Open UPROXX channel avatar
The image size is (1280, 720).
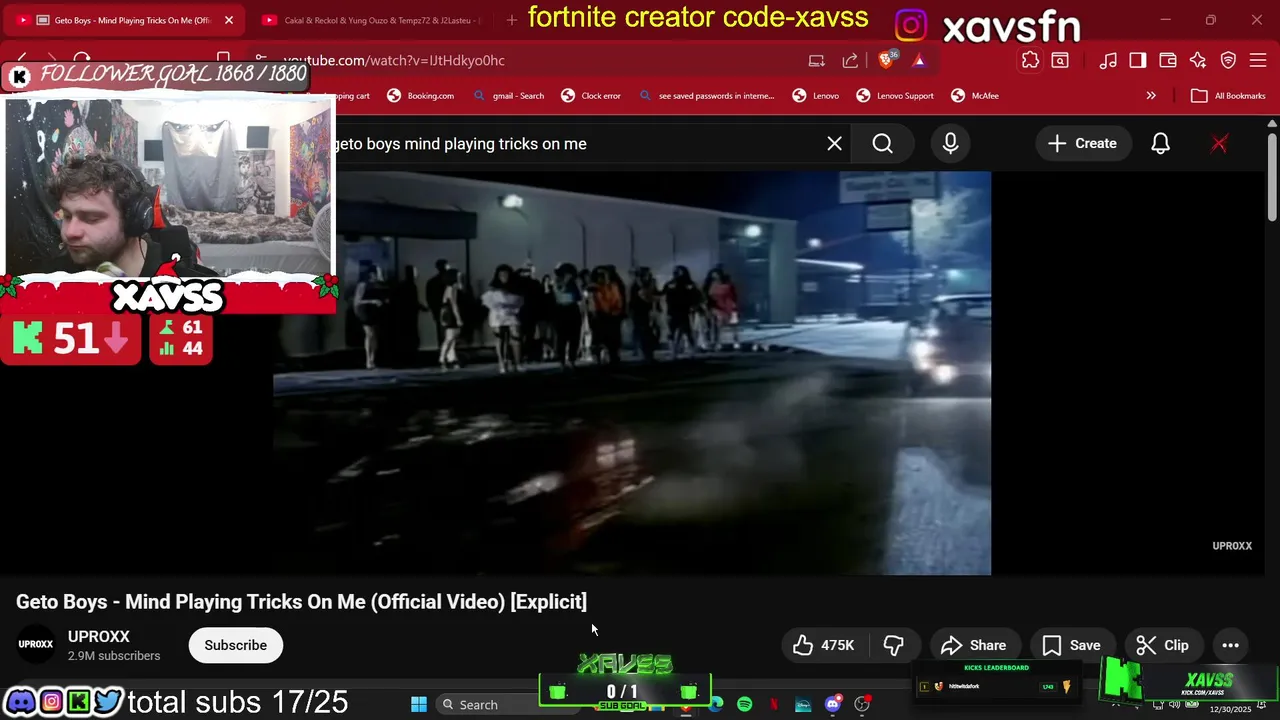[x=36, y=645]
